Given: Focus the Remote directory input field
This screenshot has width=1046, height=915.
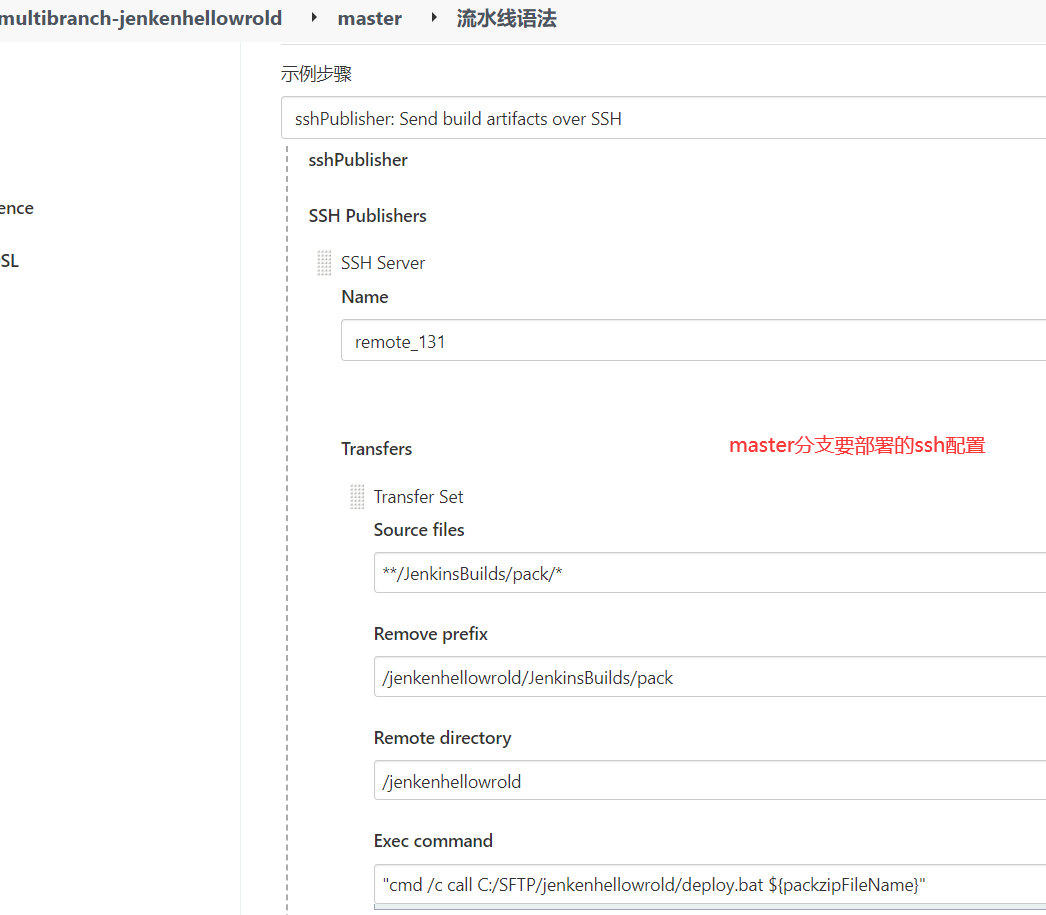Looking at the screenshot, I should (x=710, y=780).
